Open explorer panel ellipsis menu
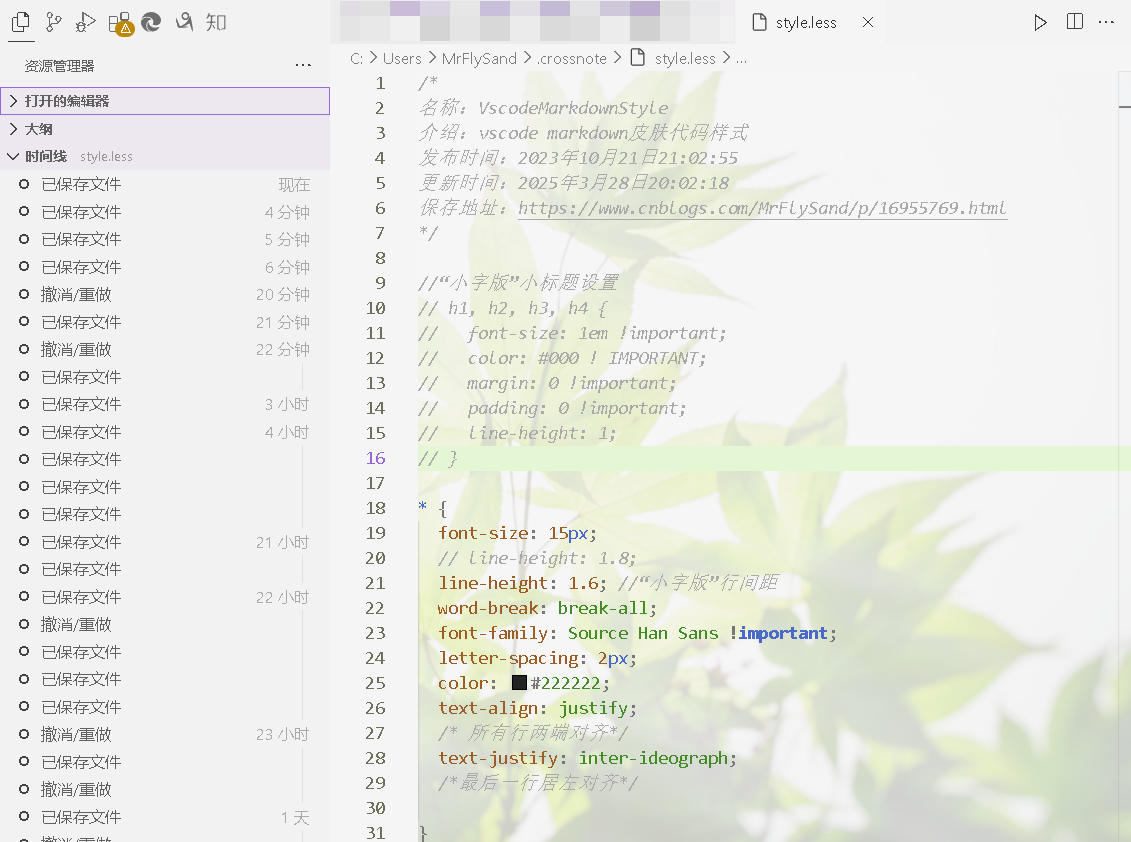 click(303, 66)
